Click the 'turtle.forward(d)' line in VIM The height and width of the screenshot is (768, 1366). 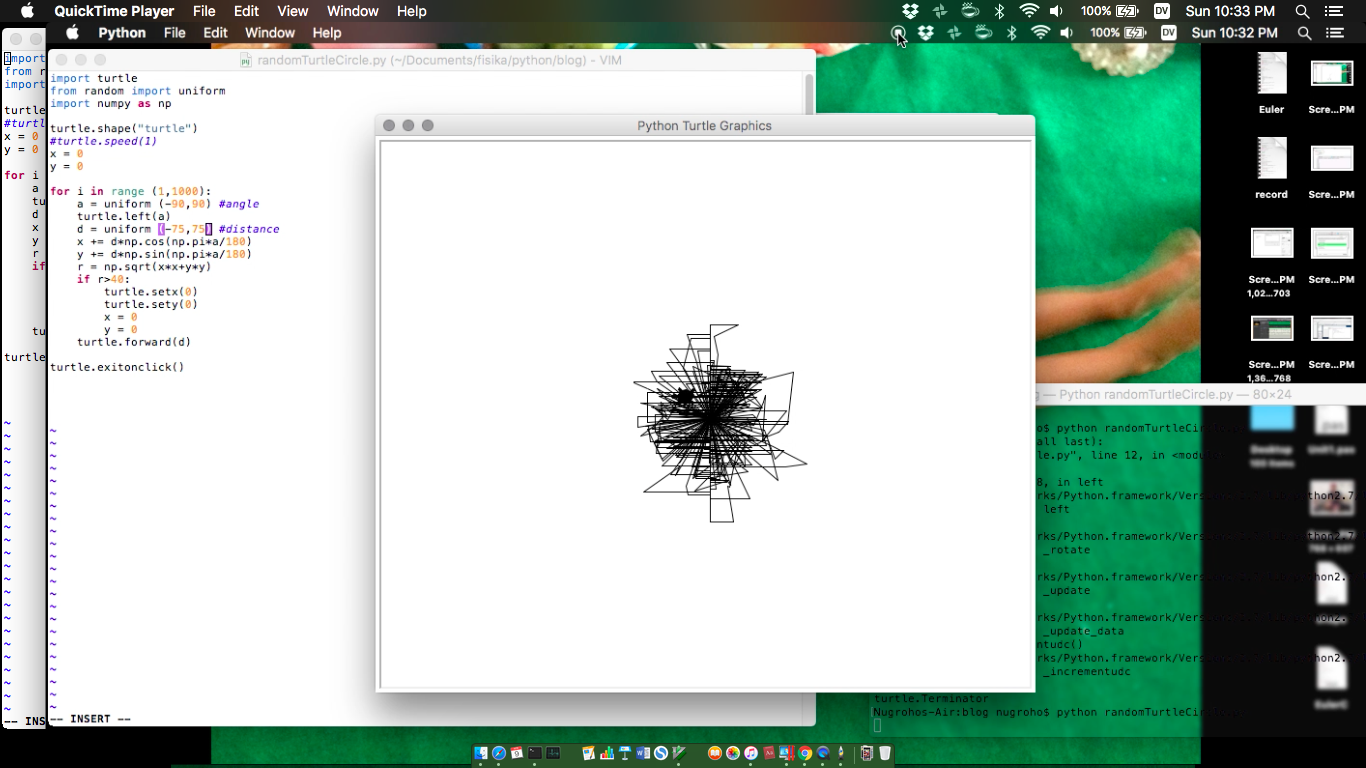pos(134,342)
